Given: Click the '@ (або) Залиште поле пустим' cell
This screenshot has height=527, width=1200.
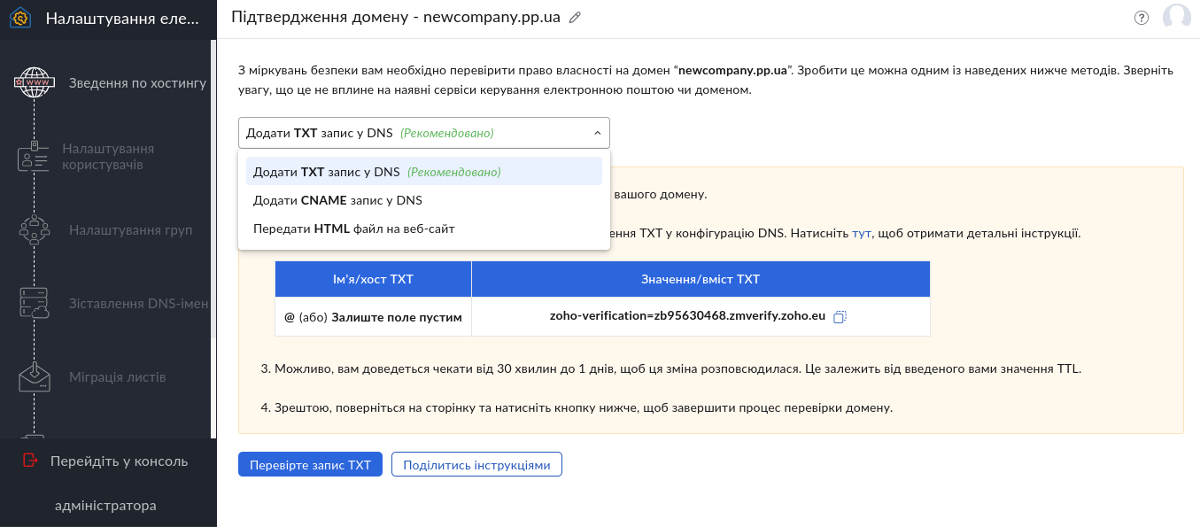Looking at the screenshot, I should point(373,317).
